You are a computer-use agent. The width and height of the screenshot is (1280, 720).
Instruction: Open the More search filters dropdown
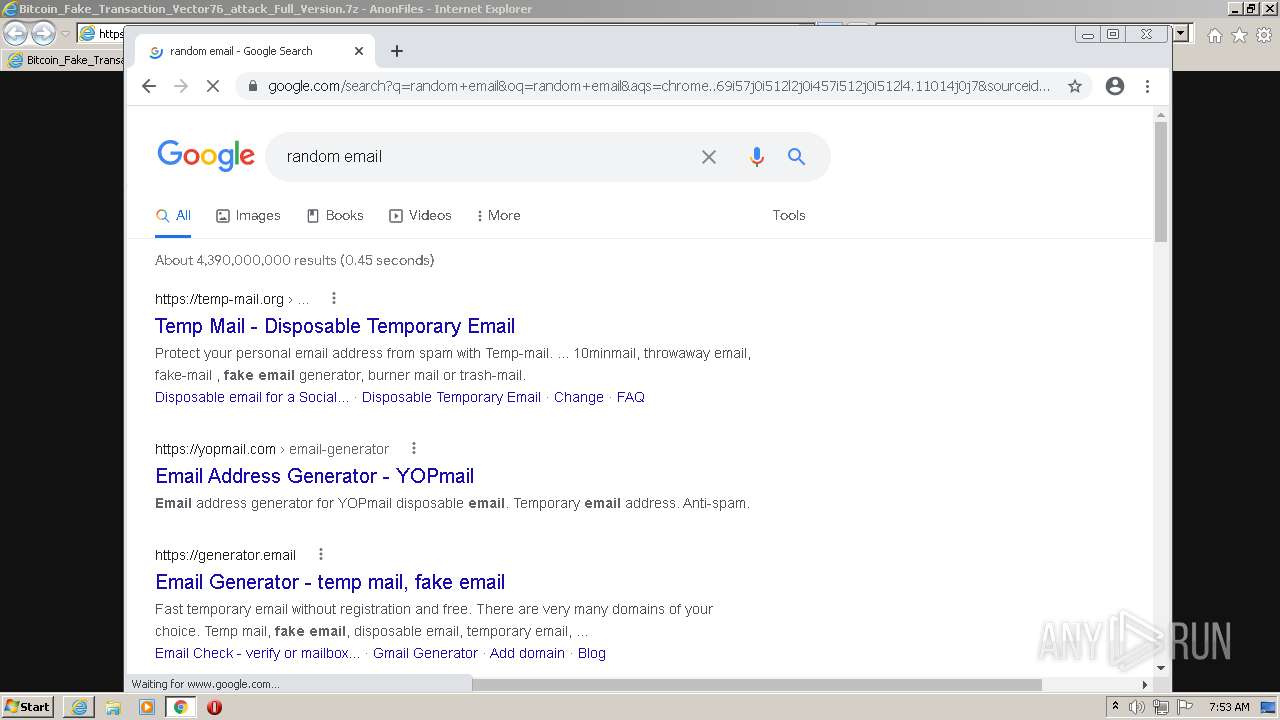498,215
